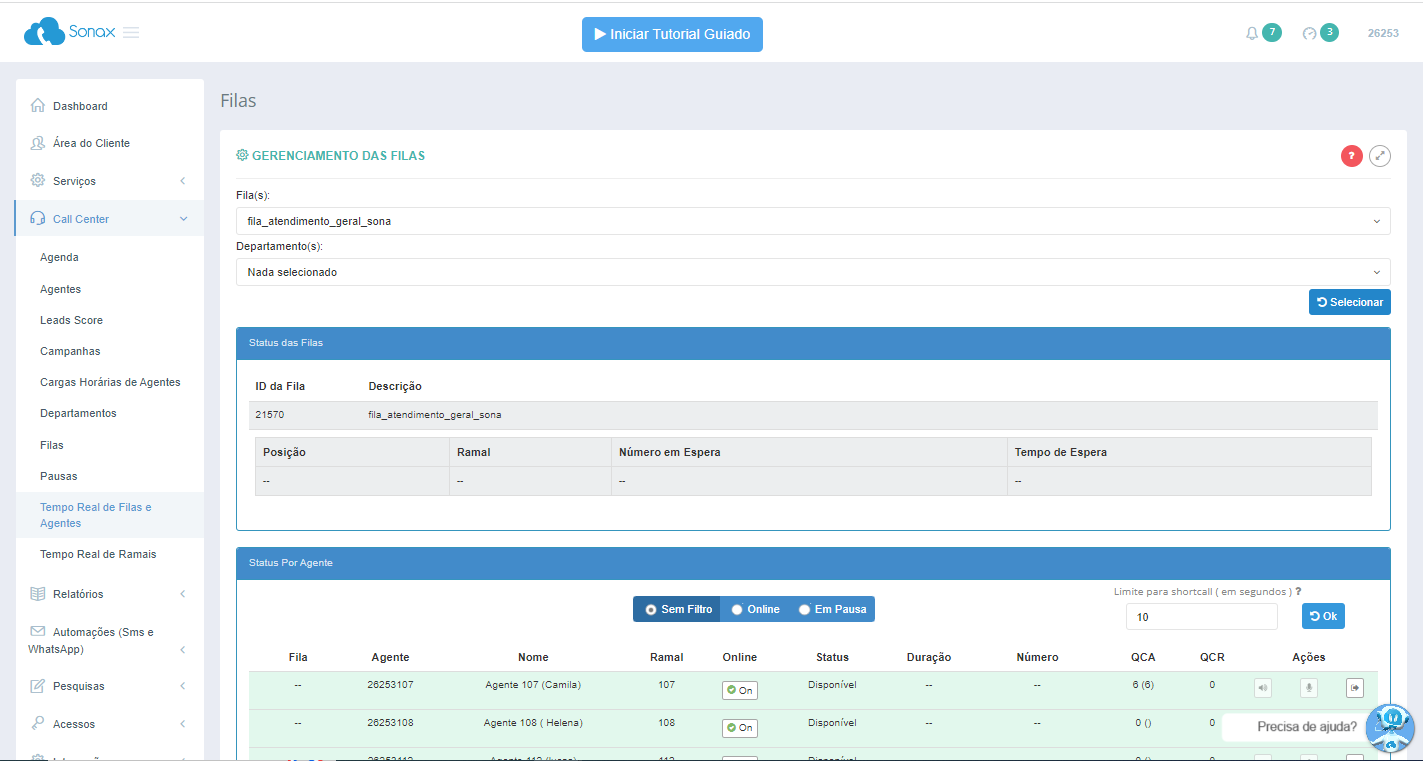Screen dimensions: 1423x761
Task: Toggle the hamburger sidebar menu icon
Action: (131, 33)
